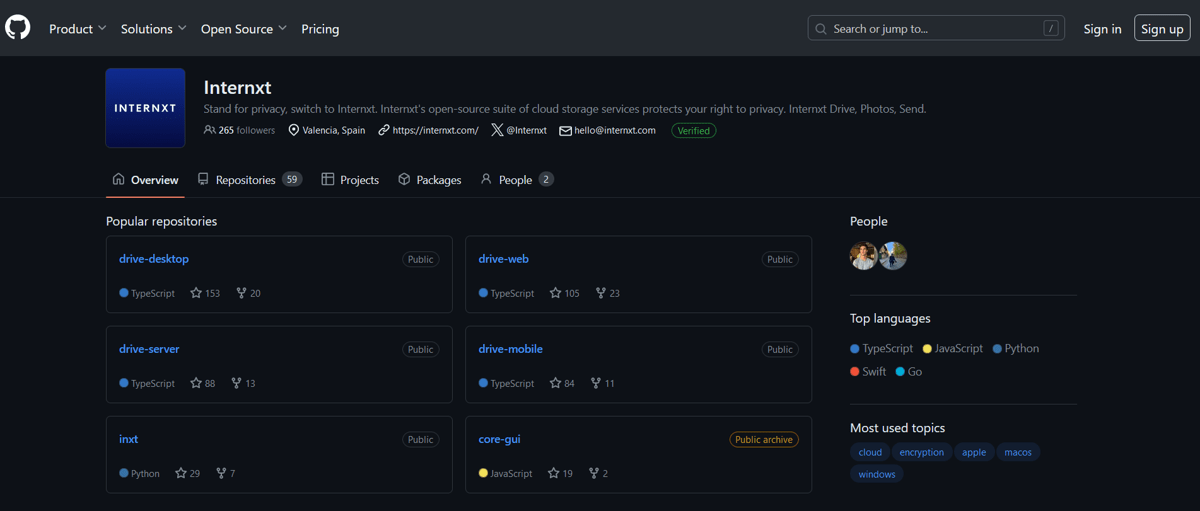1200x511 pixels.
Task: Open the Internxt organization avatar
Action: pyautogui.click(x=145, y=108)
